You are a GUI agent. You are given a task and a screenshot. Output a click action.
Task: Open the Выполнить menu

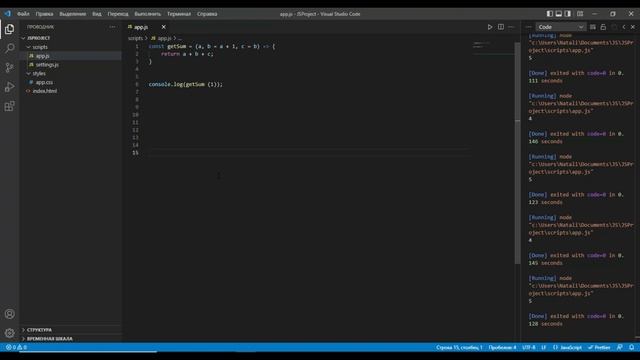click(147, 14)
